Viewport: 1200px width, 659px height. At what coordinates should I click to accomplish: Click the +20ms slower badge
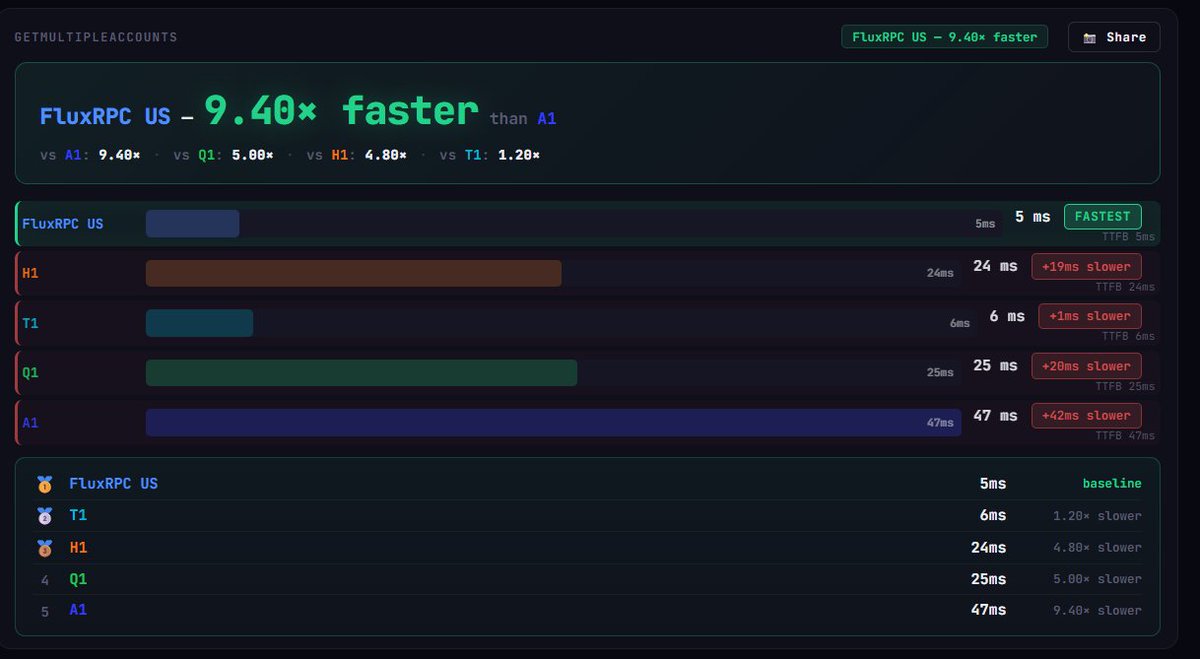tap(1086, 366)
